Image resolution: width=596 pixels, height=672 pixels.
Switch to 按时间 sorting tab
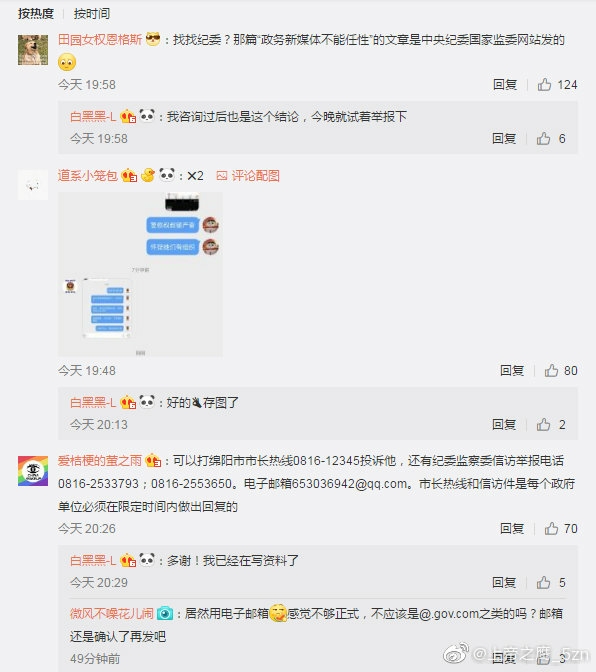point(92,14)
